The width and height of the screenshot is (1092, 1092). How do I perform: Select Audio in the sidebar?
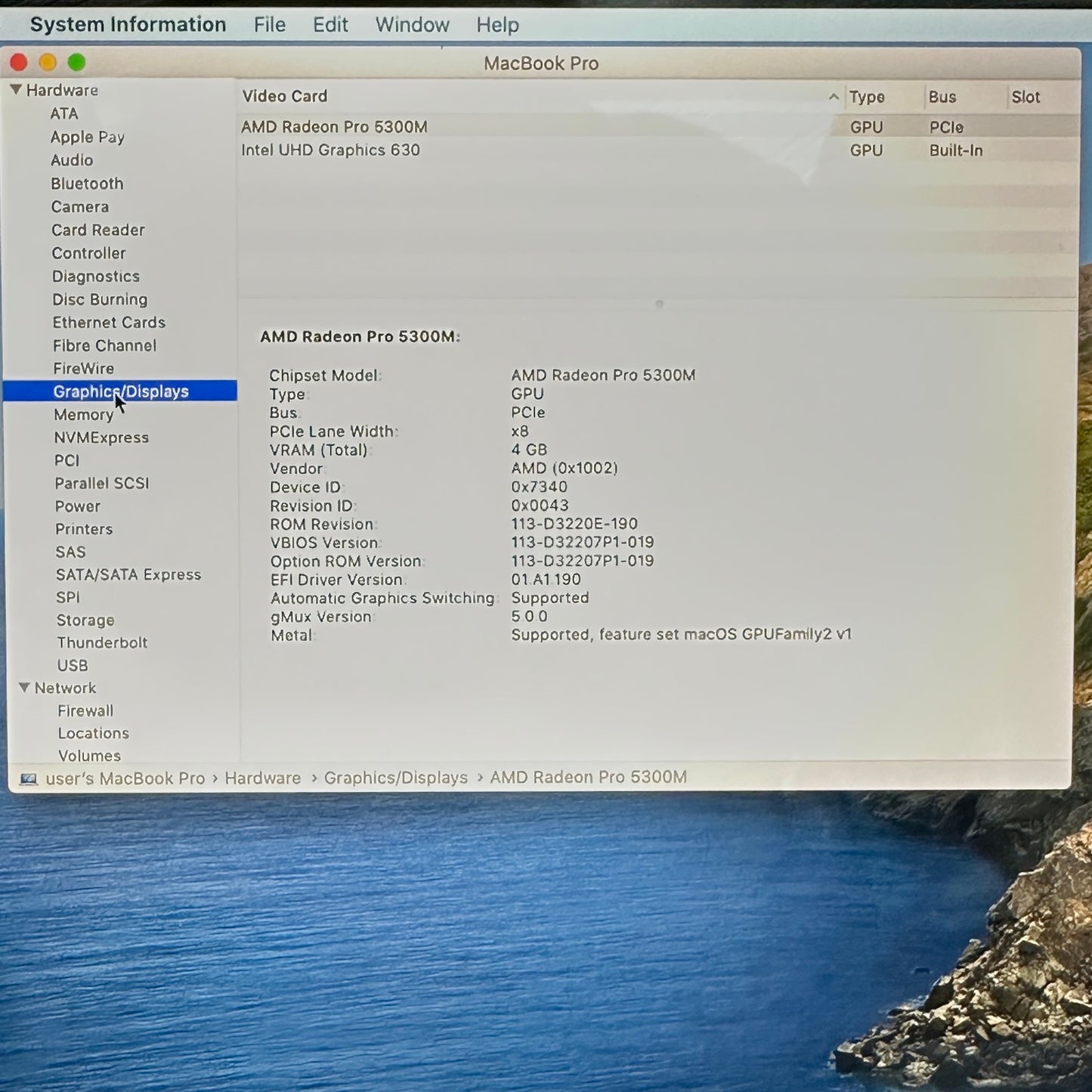pyautogui.click(x=72, y=160)
